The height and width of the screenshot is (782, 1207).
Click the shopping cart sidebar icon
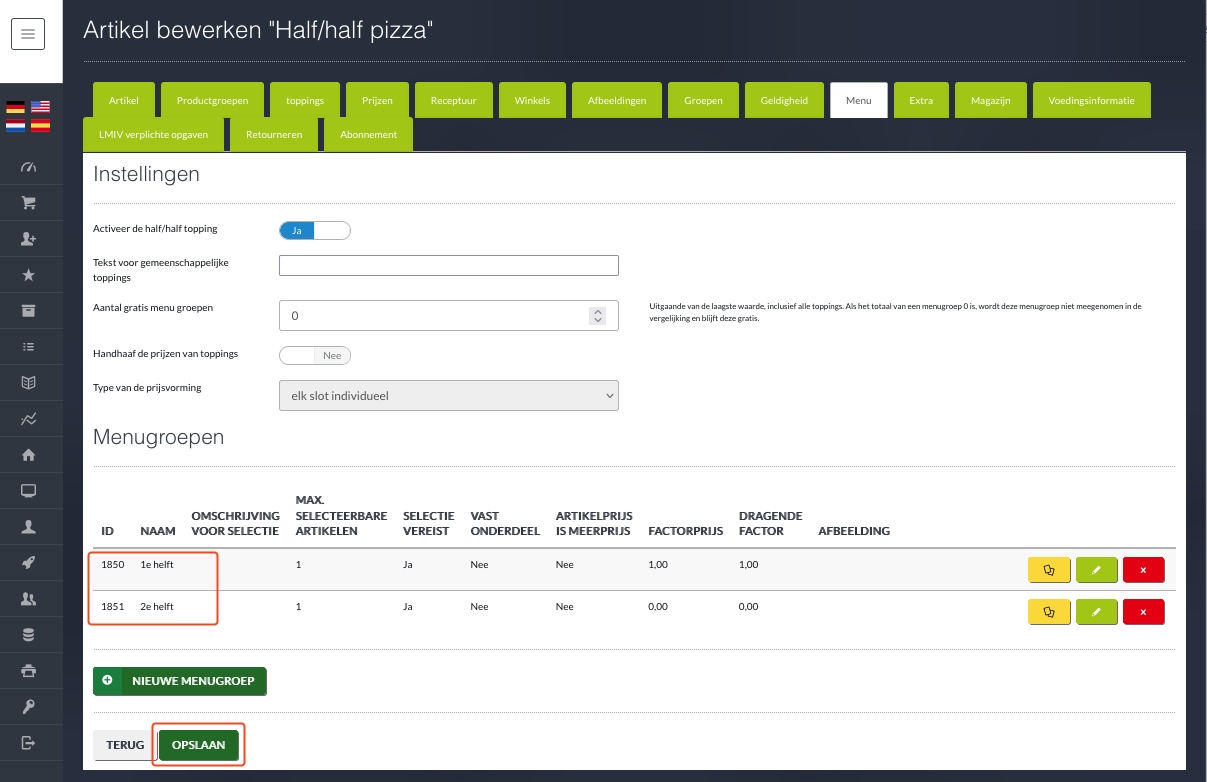(28, 203)
